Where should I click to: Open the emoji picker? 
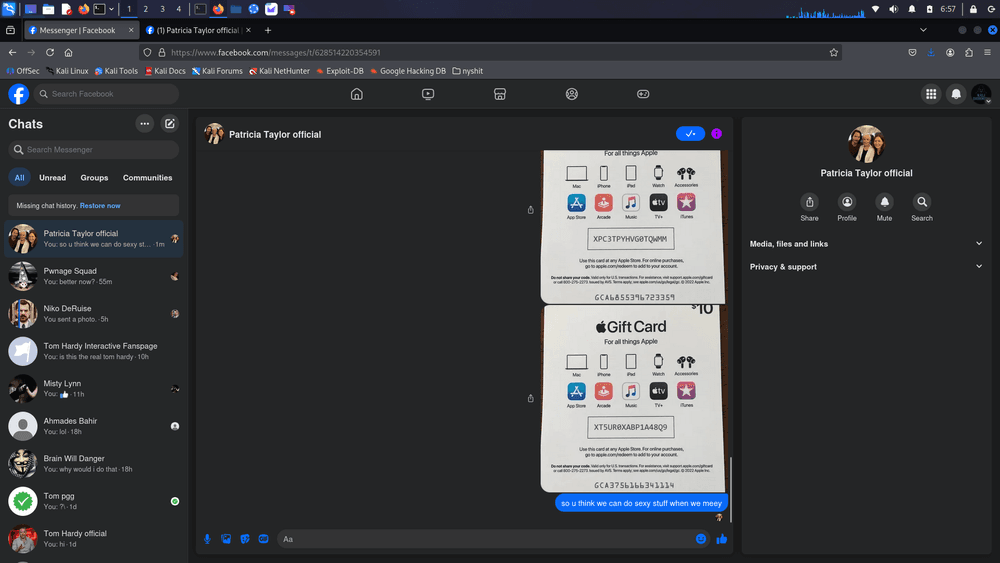pos(701,539)
